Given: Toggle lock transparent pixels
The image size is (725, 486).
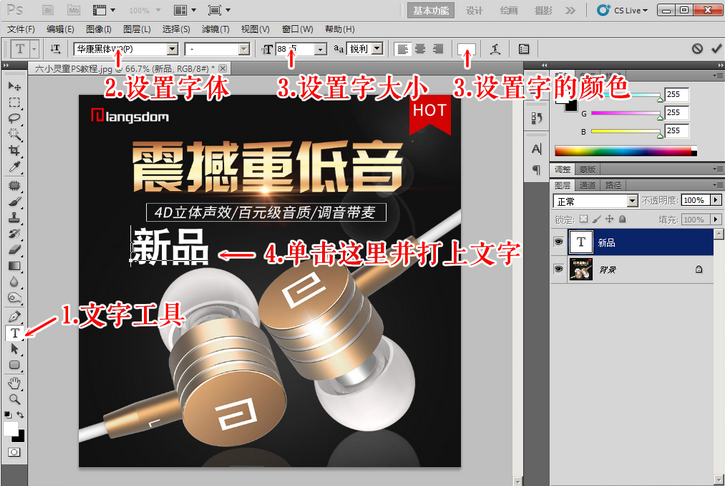Looking at the screenshot, I should click(x=584, y=219).
